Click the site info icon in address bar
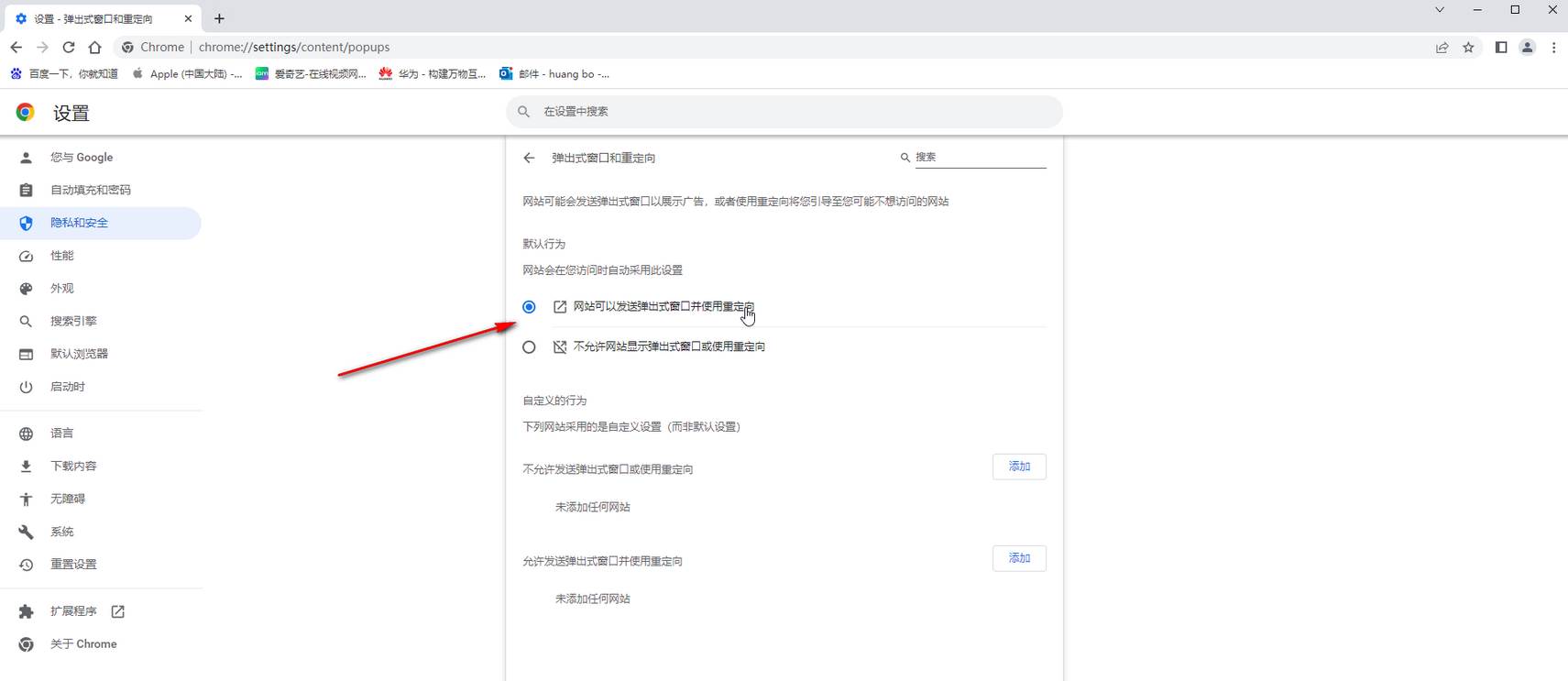 pos(127,47)
